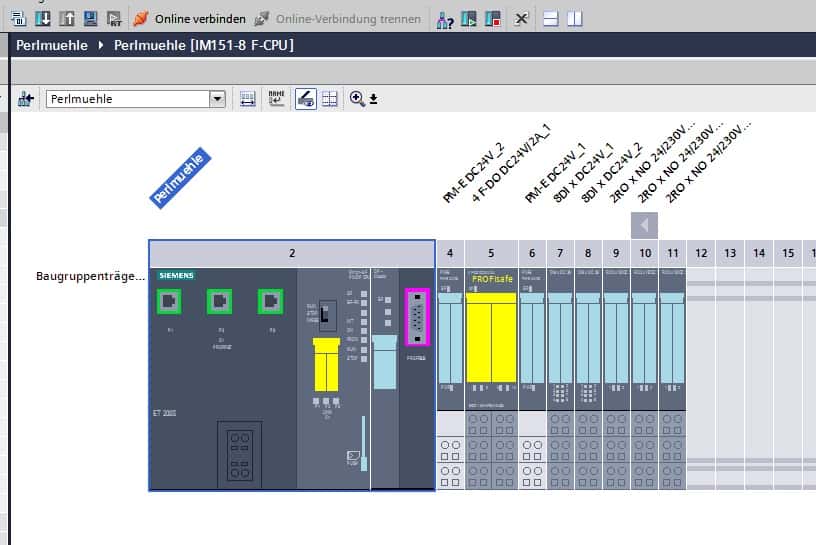The image size is (816, 545).
Task: Select empty slot 12 header
Action: click(x=701, y=254)
